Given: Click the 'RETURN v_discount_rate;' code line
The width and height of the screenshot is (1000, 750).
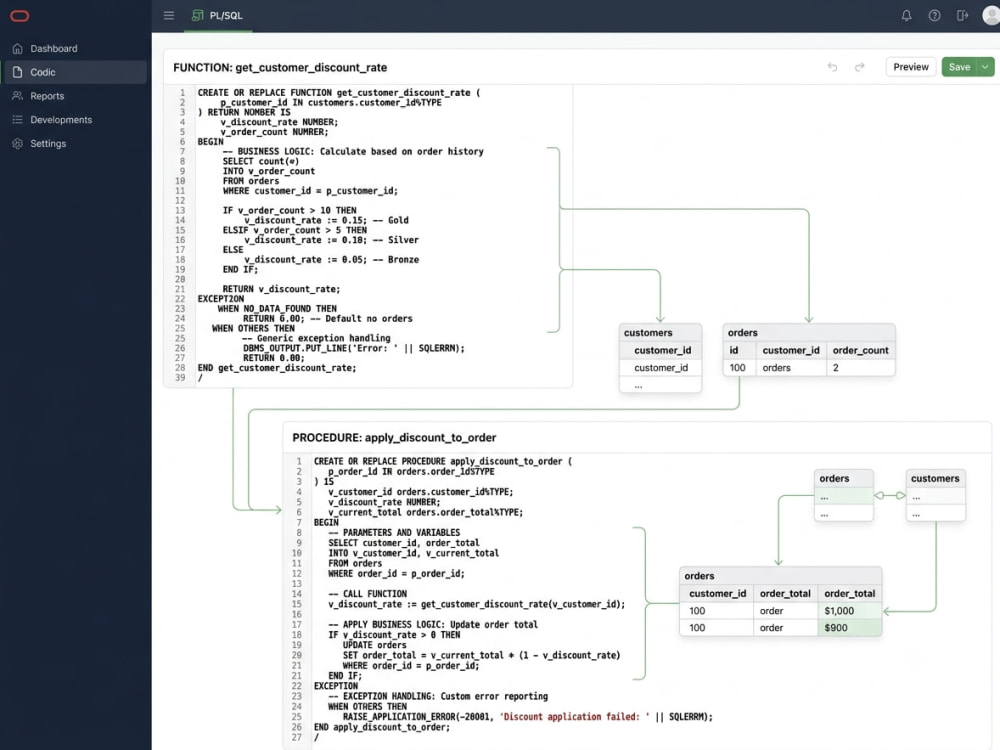Looking at the screenshot, I should pyautogui.click(x=281, y=289).
